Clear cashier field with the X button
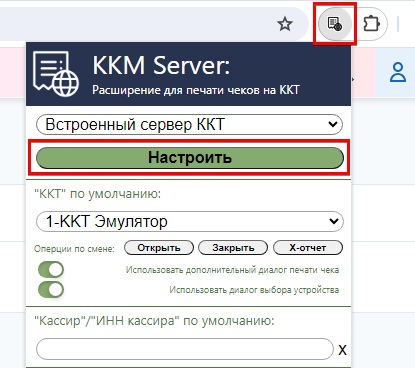415x368 pixels. click(x=342, y=350)
